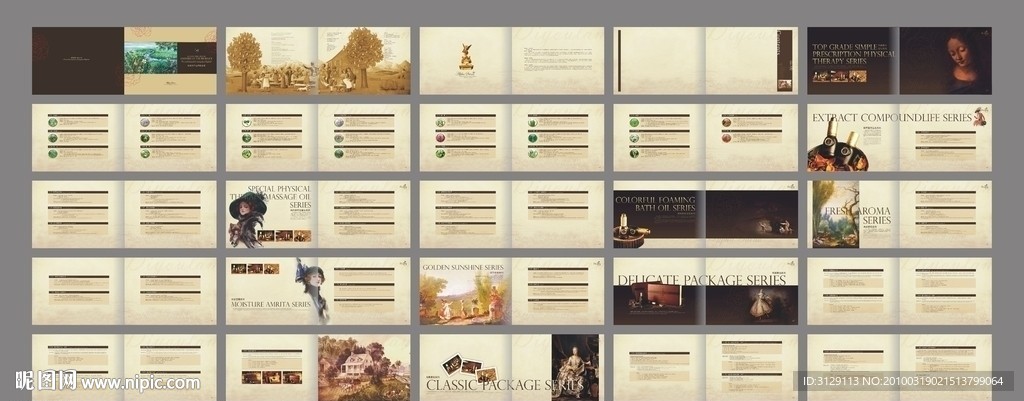This screenshot has width=1024, height=401.
Task: Select the Golden Sunshine Series heading
Action: click(x=463, y=267)
